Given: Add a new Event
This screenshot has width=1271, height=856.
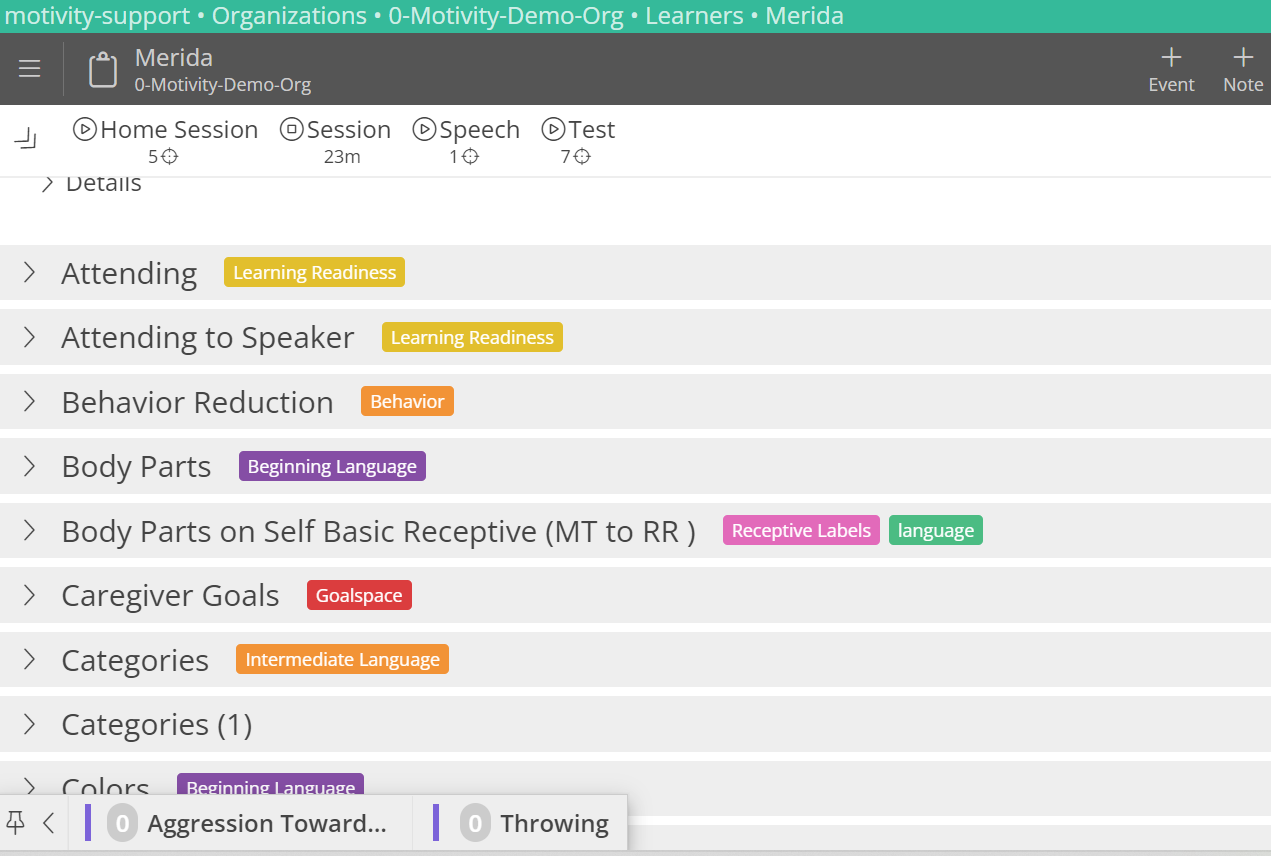Looking at the screenshot, I should point(1171,69).
